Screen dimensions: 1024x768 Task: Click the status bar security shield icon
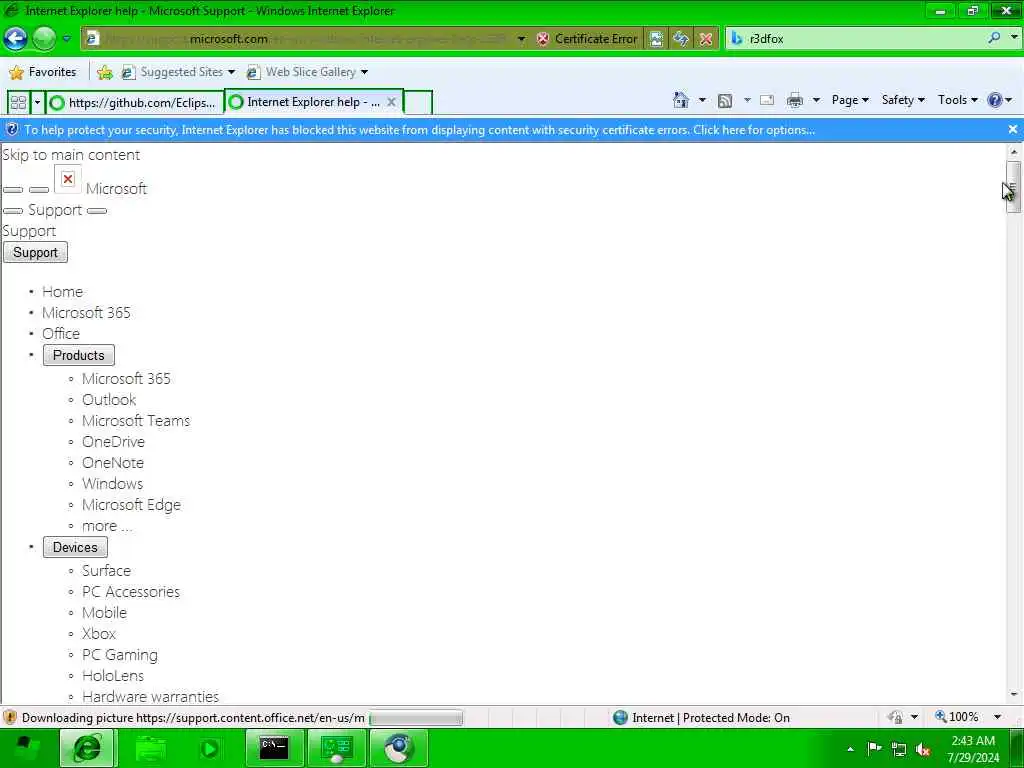click(x=10, y=718)
